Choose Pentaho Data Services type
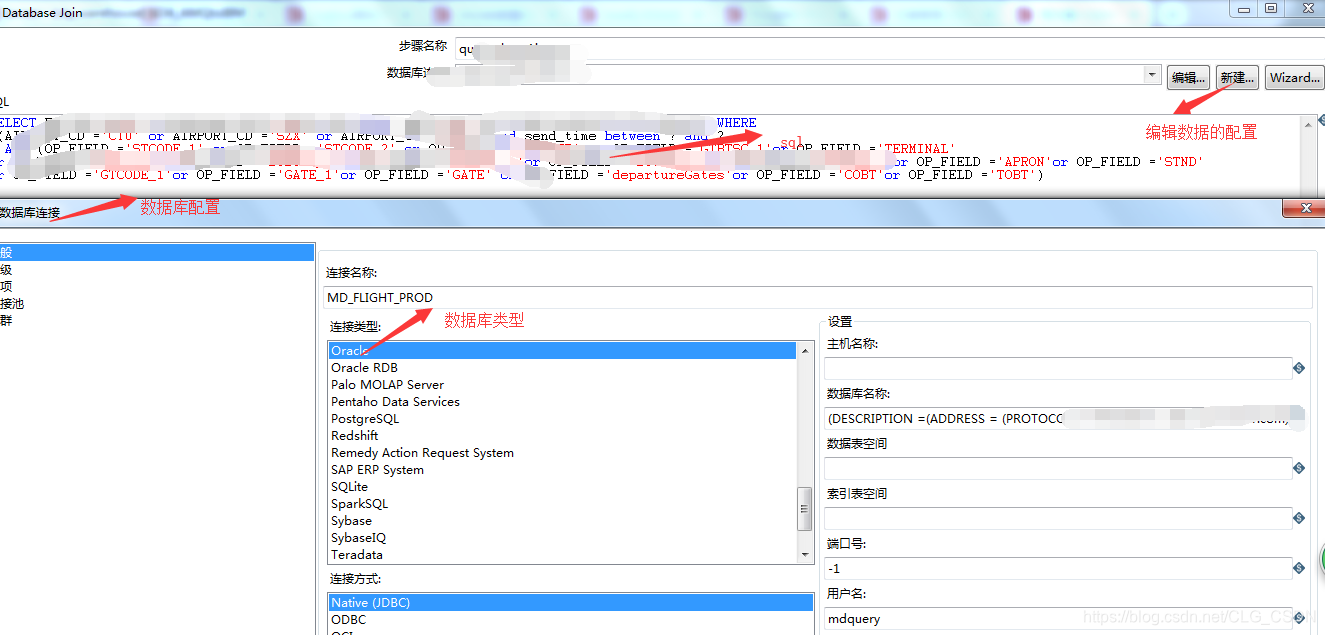1325x635 pixels. point(562,402)
